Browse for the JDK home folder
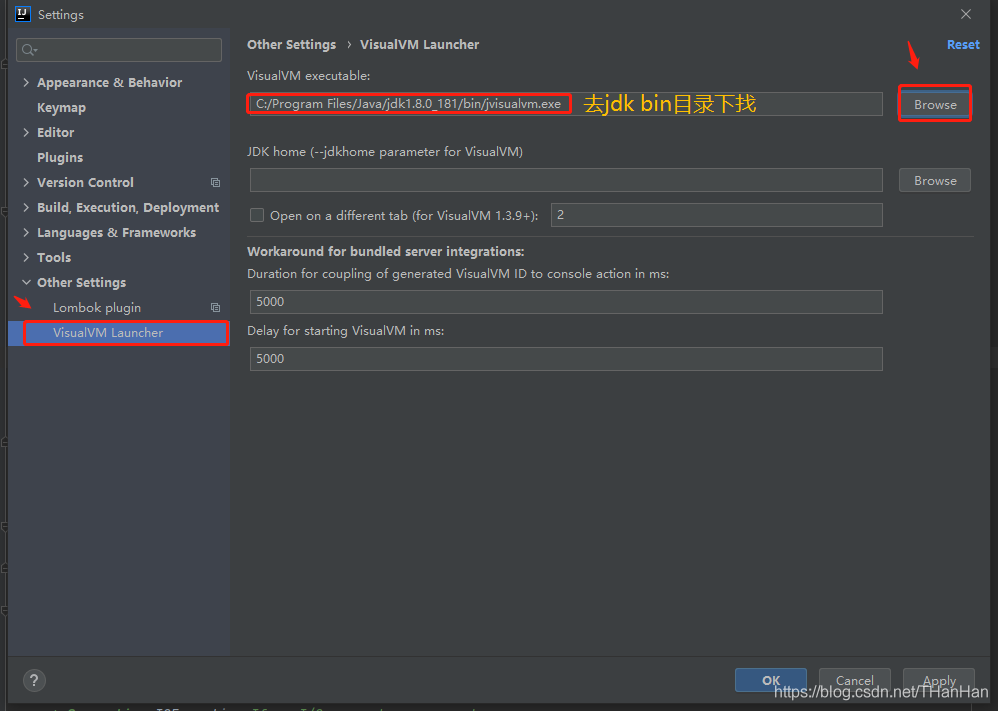This screenshot has height=711, width=998. pos(935,180)
